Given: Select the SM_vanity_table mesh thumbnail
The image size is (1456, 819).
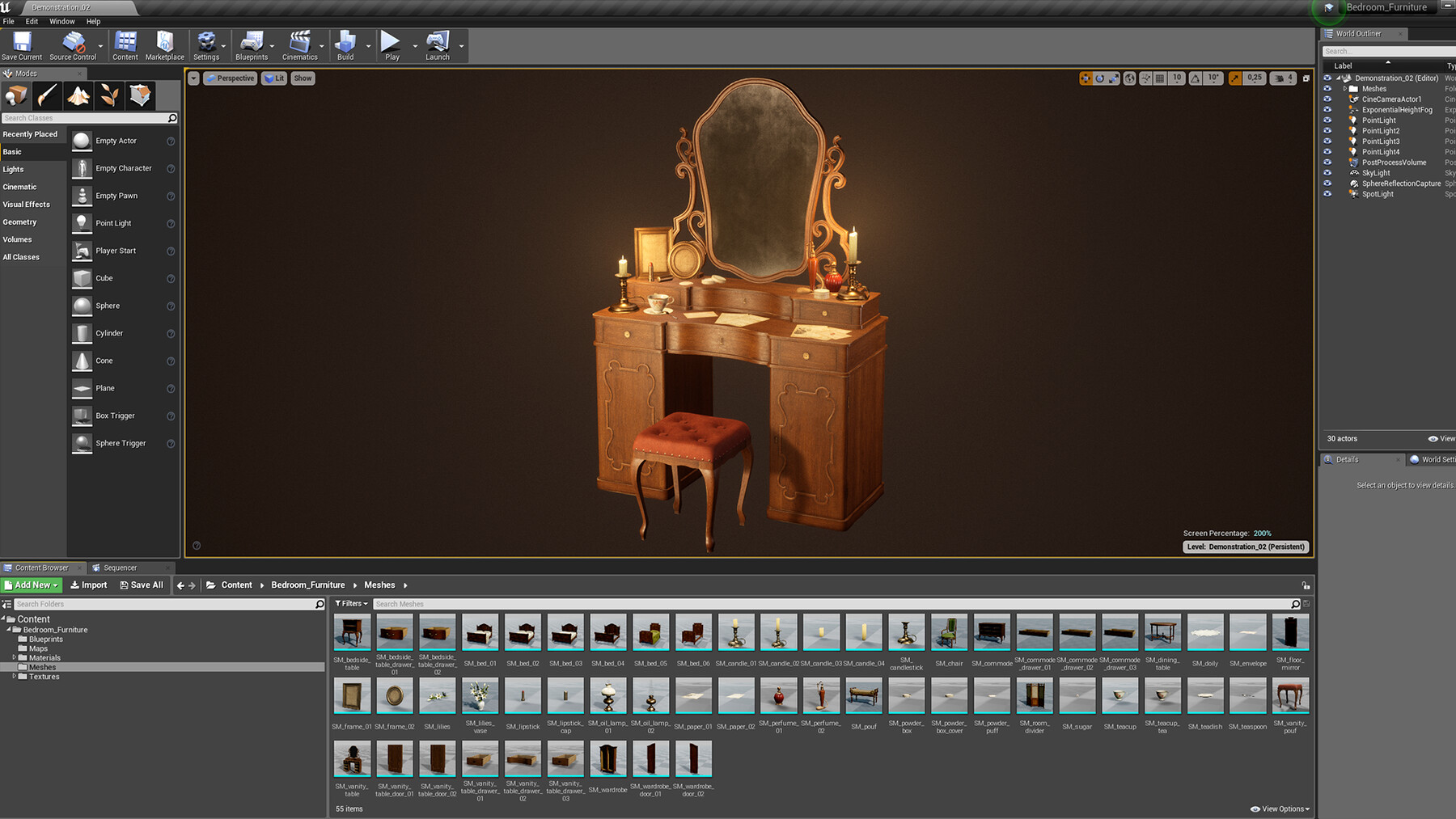Looking at the screenshot, I should coord(352,759).
